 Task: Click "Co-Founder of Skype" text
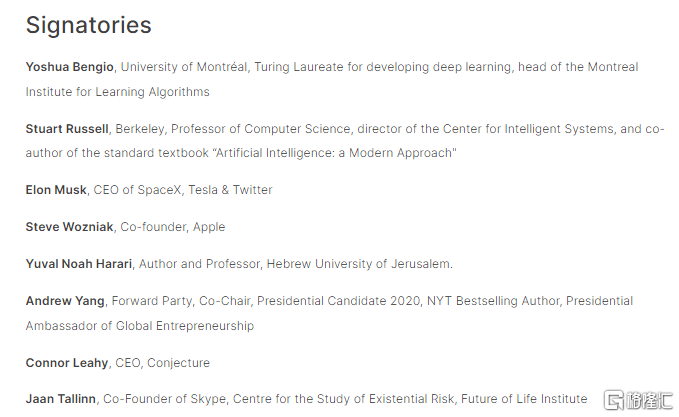[164, 399]
